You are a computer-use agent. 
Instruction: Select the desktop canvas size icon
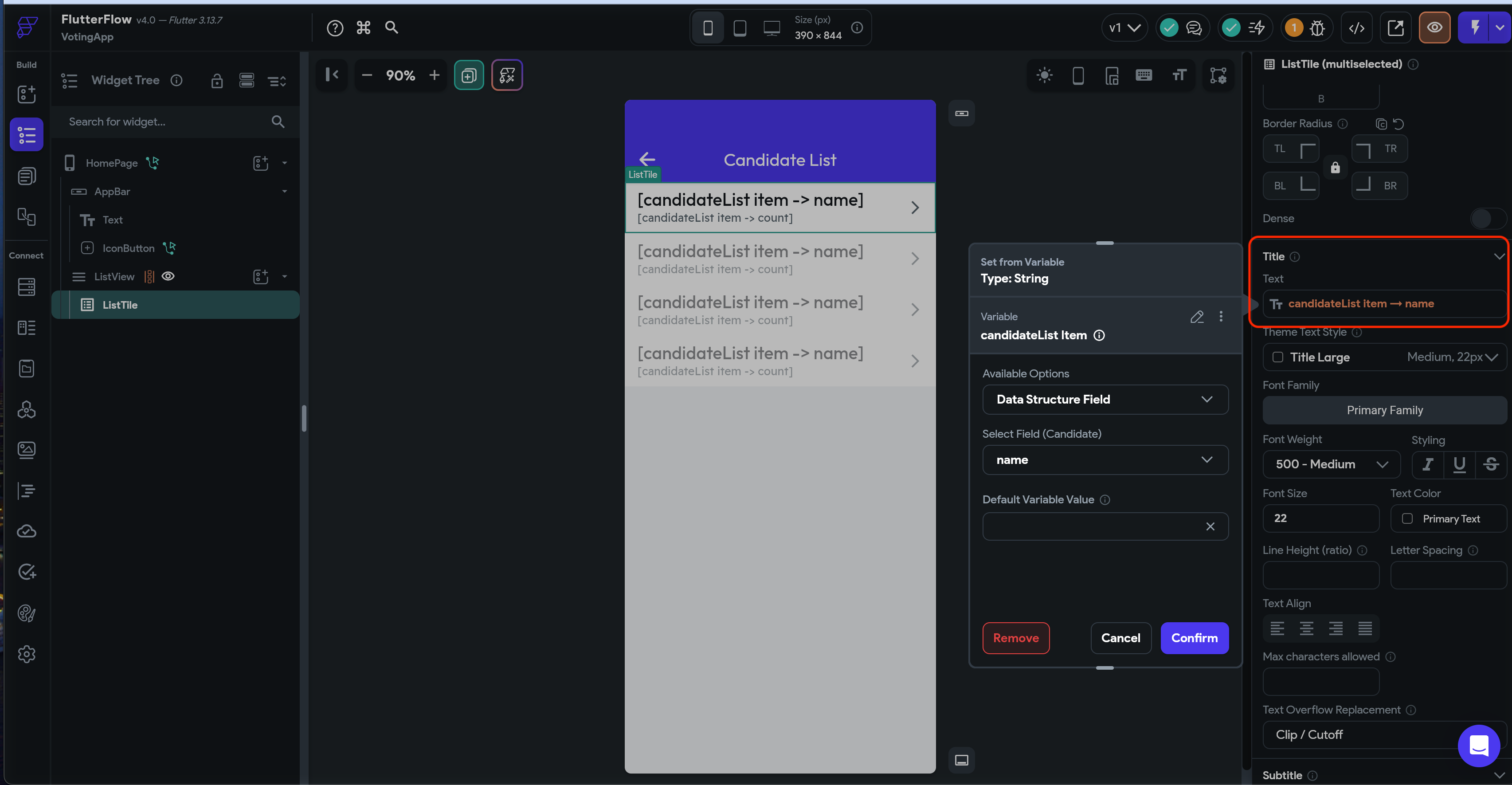[x=771, y=27]
